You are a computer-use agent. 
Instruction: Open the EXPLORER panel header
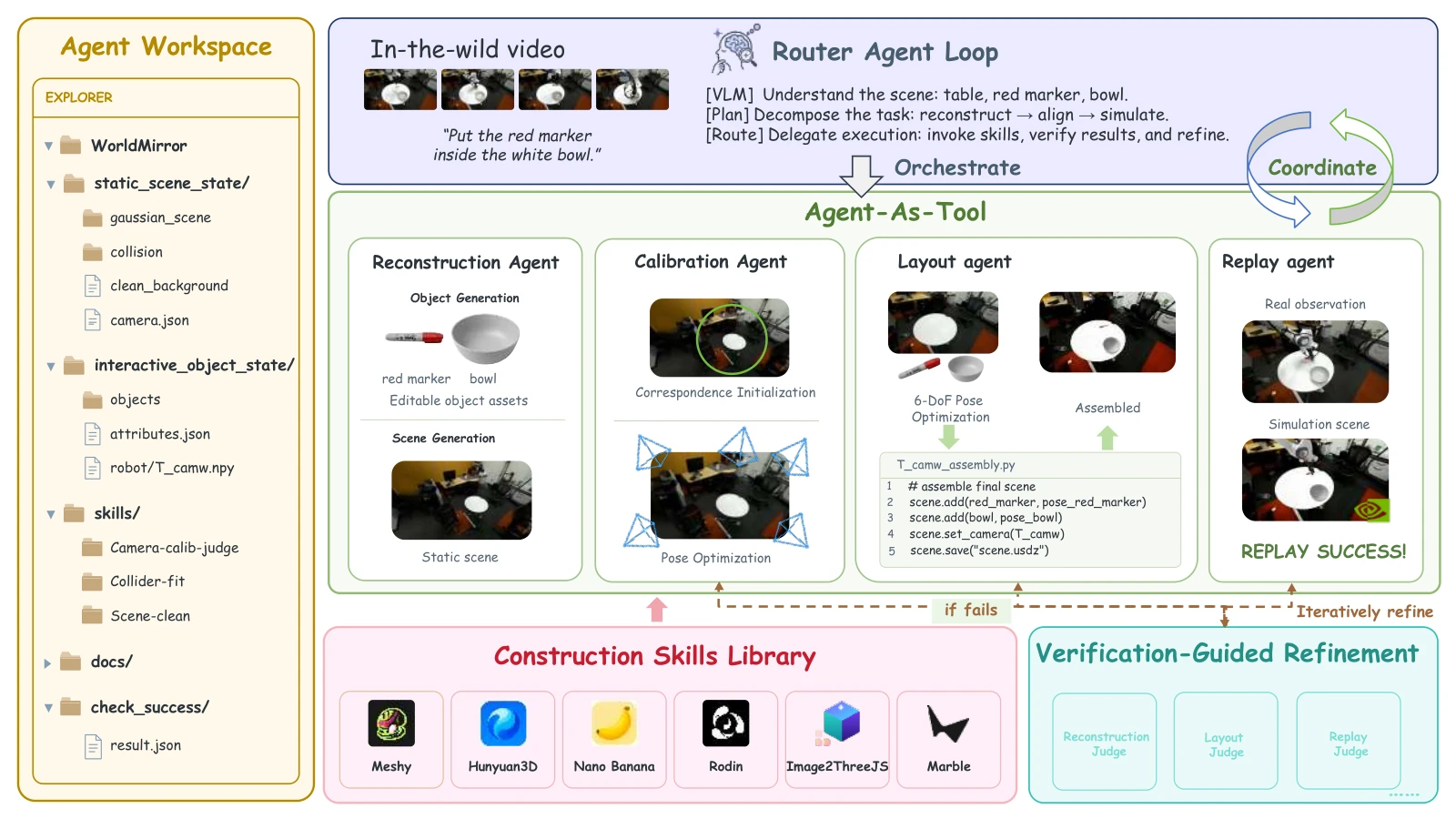click(x=166, y=97)
